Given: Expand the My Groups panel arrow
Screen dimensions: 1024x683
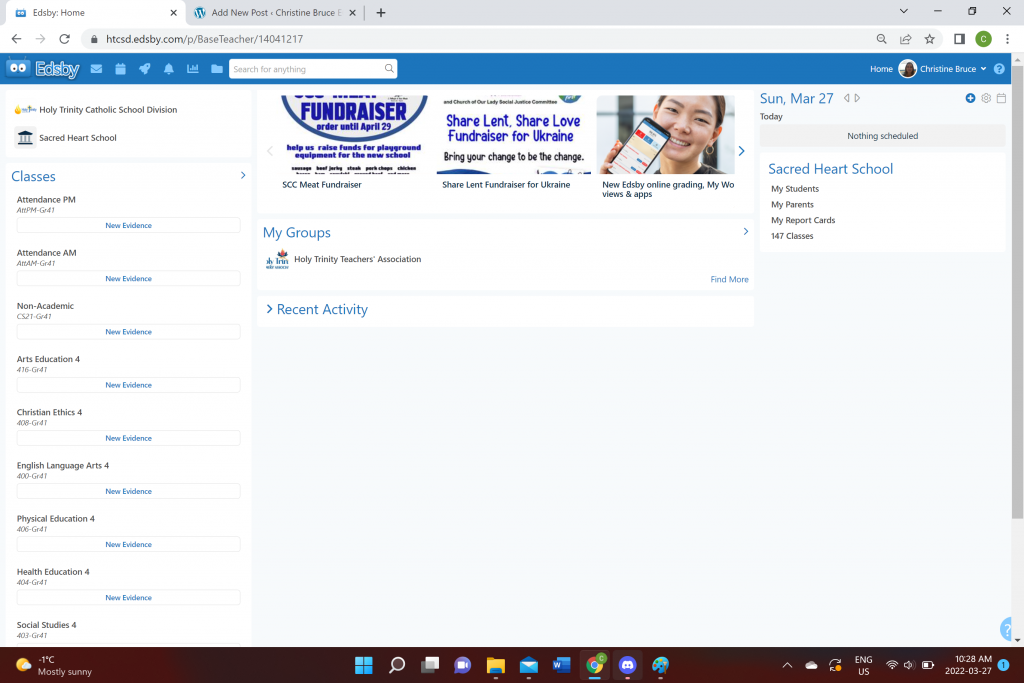Looking at the screenshot, I should click(x=746, y=231).
